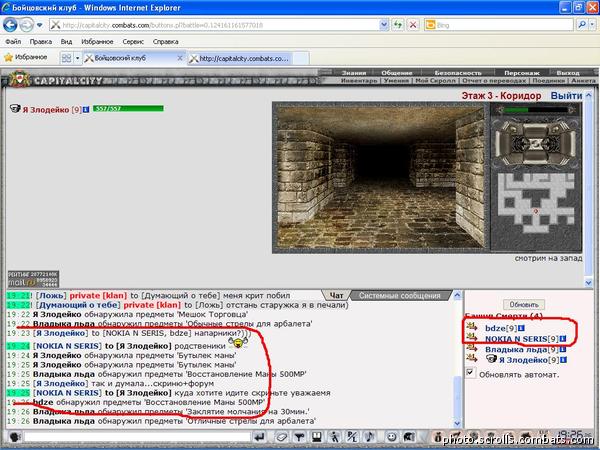Image resolution: width=600 pixels, height=450 pixels.
Task: Open the search provider dropdown arrow
Action: (592, 25)
